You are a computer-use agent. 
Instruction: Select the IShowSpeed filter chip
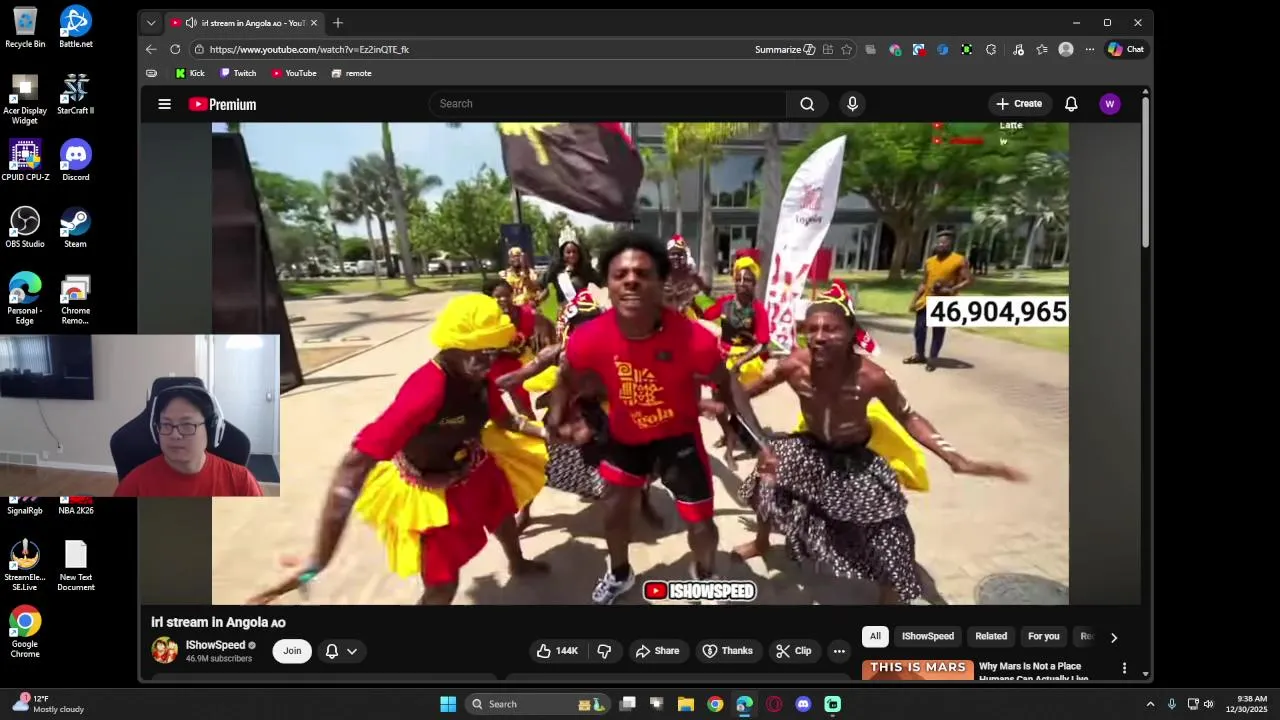[928, 636]
